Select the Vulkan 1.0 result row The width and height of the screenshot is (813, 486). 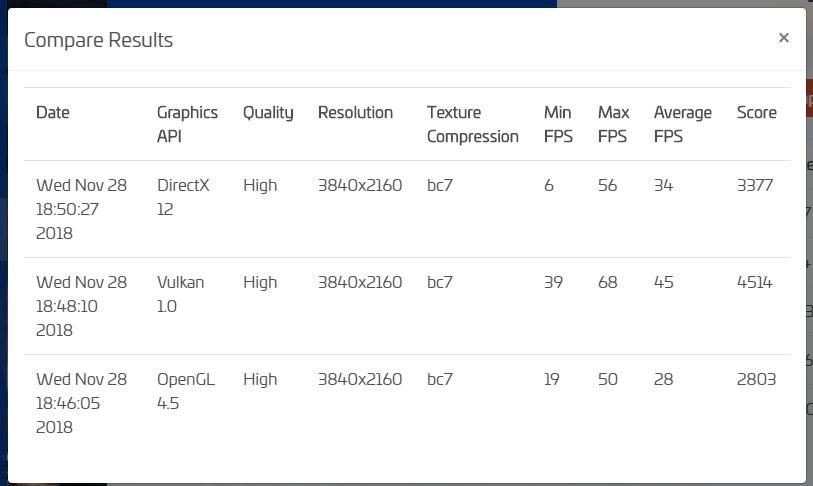[407, 306]
